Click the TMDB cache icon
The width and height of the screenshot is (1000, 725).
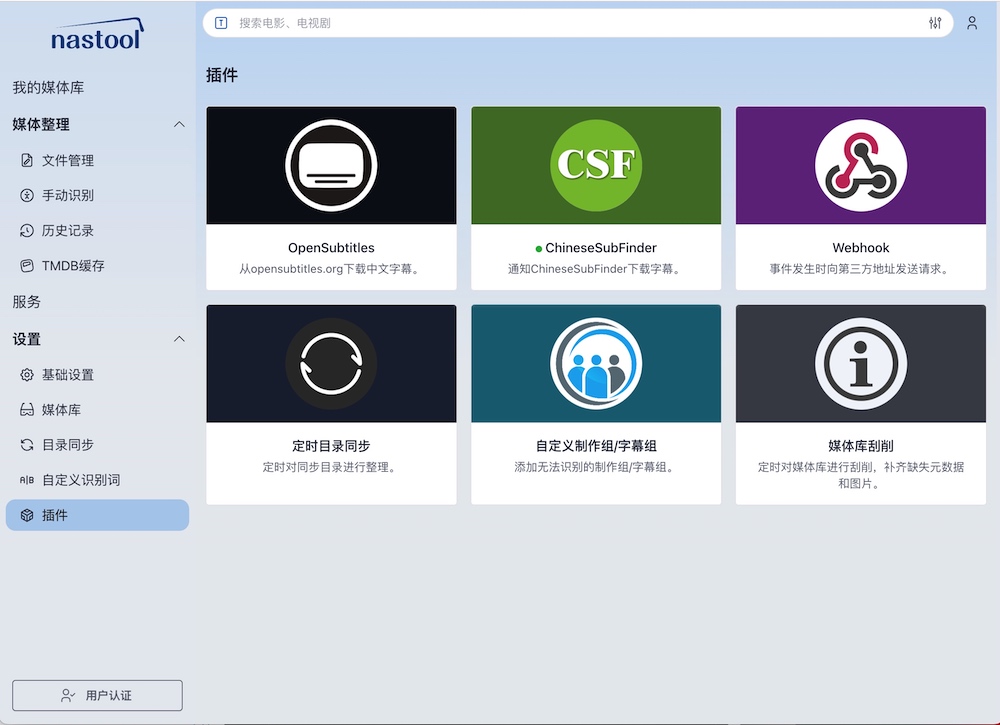click(x=27, y=265)
